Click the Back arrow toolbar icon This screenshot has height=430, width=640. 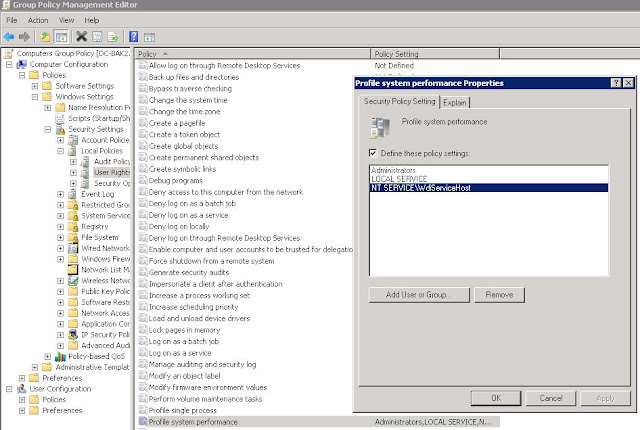tap(9, 37)
